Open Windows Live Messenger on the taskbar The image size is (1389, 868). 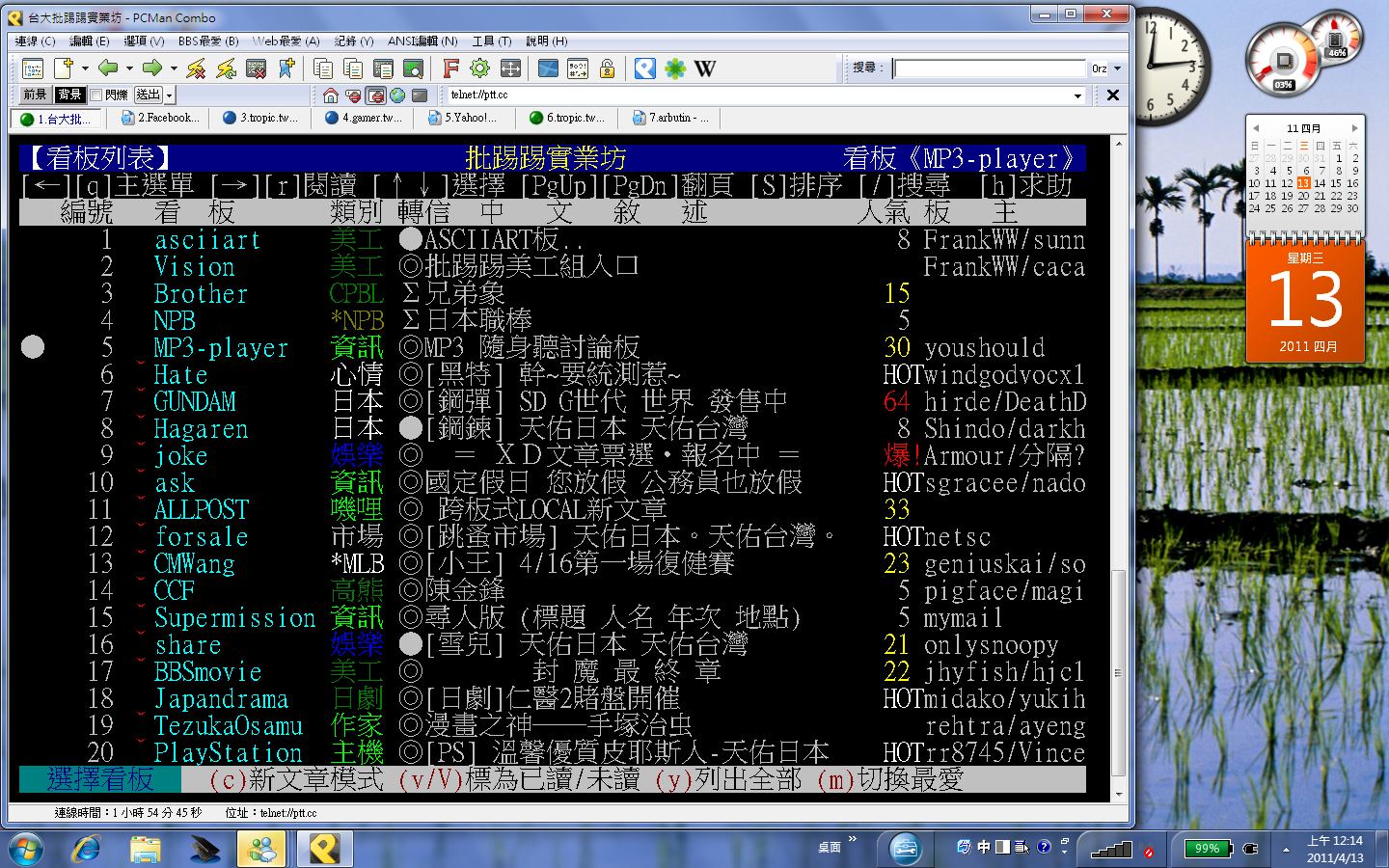click(x=262, y=849)
